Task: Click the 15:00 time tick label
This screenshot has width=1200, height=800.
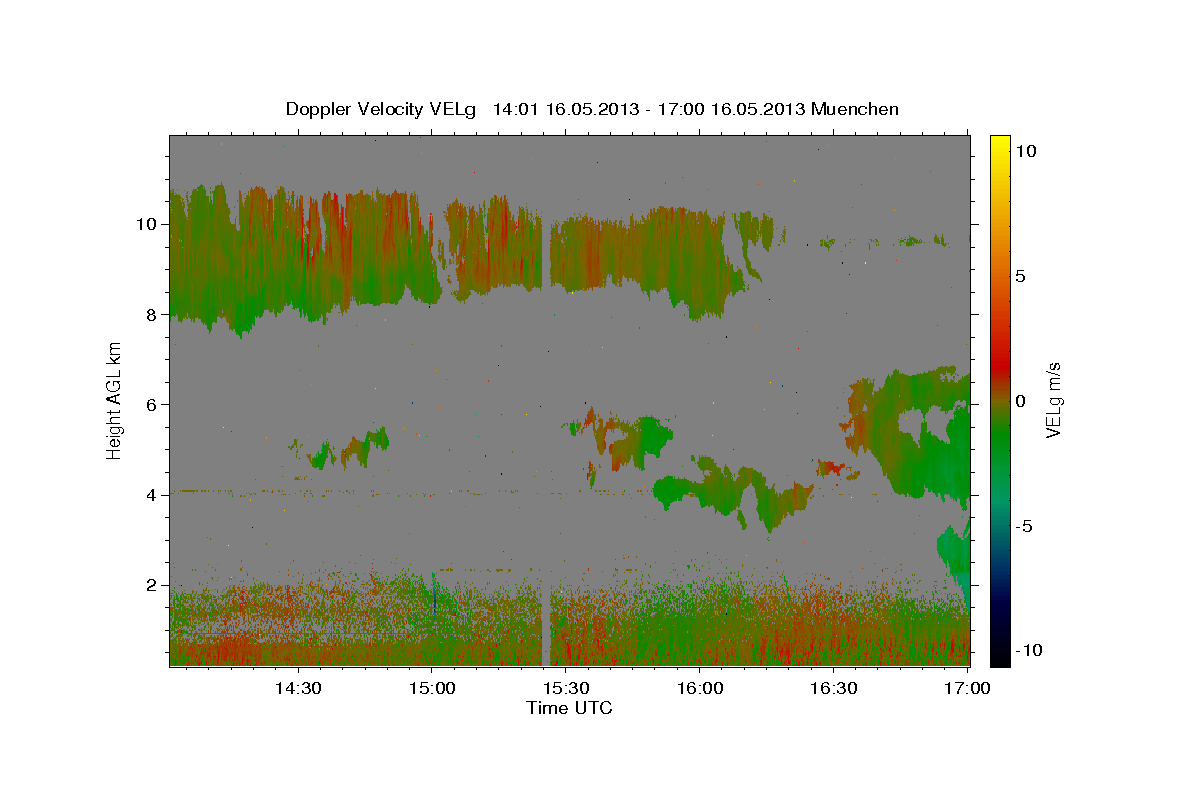Action: tap(431, 688)
